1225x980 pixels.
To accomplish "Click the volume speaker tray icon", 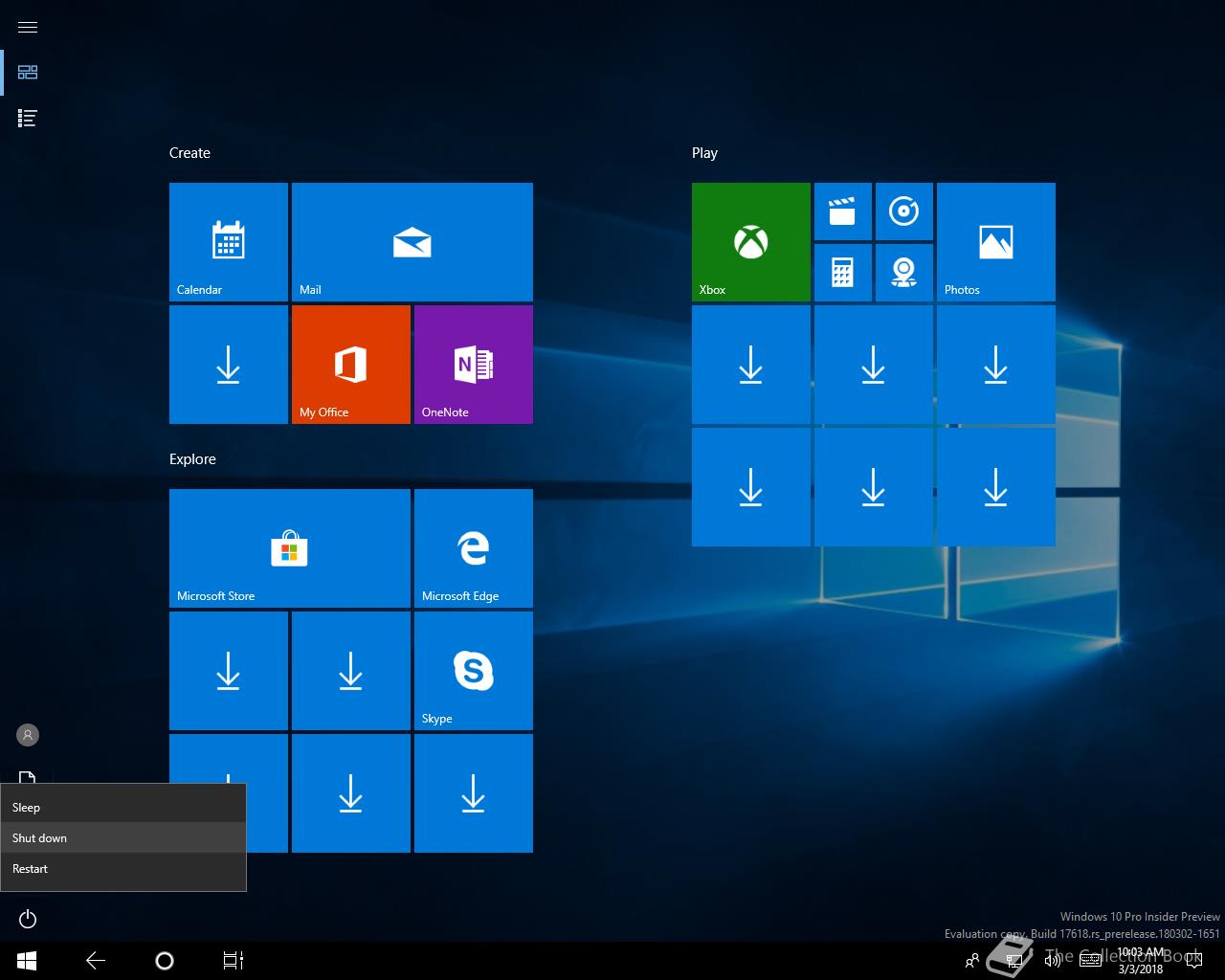I will (1053, 961).
